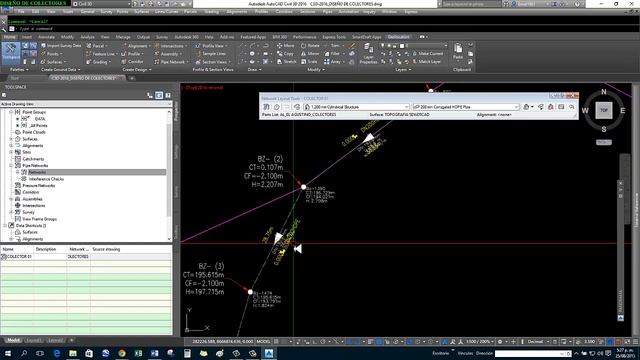Open the Pipe Network dropdown
Viewport: 640px width, 360px height.
(171, 62)
